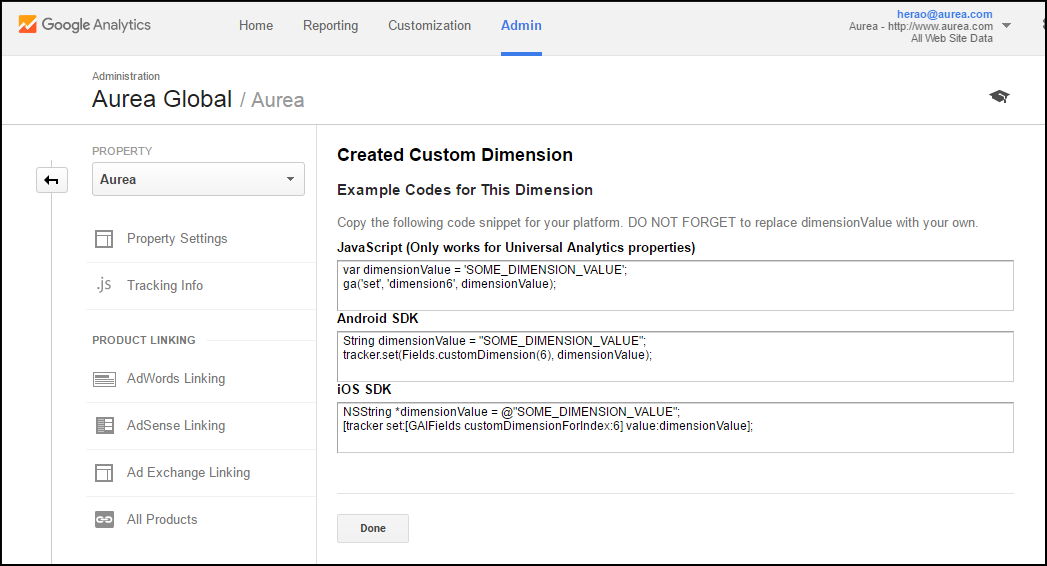The width and height of the screenshot is (1047, 566).
Task: Click the Property Settings layout icon
Action: (104, 239)
